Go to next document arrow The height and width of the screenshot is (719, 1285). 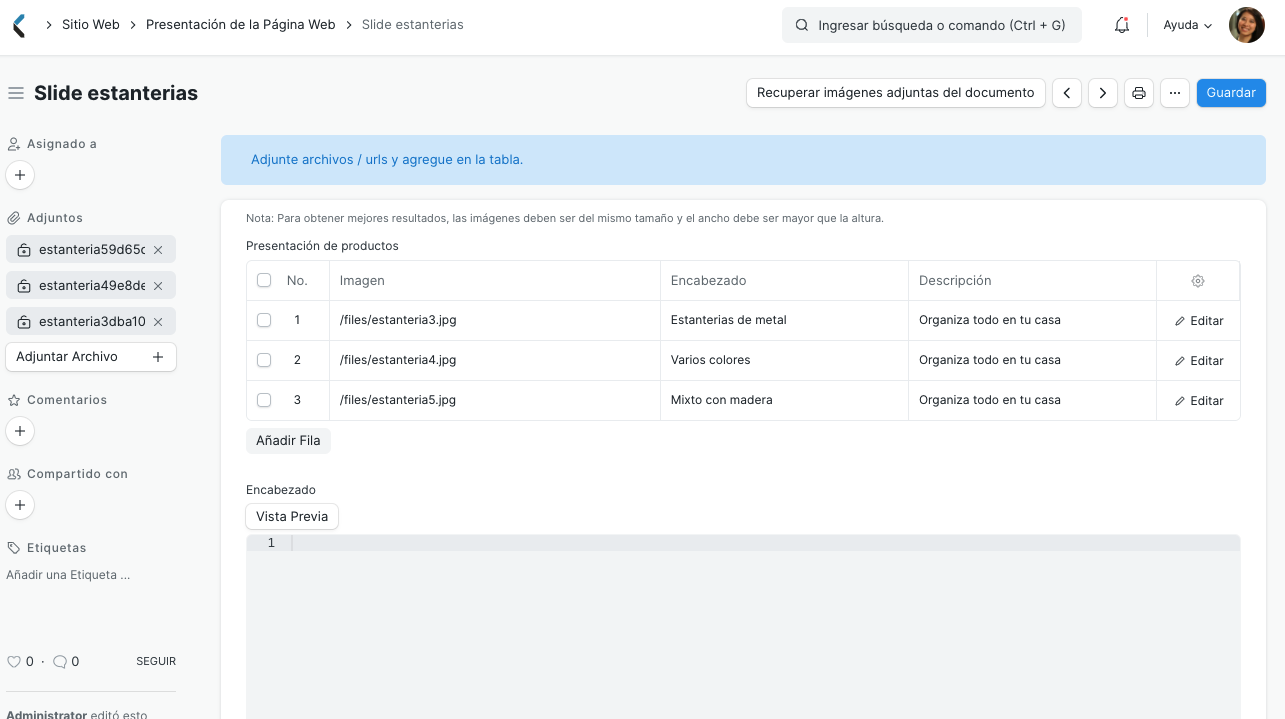tap(1103, 93)
